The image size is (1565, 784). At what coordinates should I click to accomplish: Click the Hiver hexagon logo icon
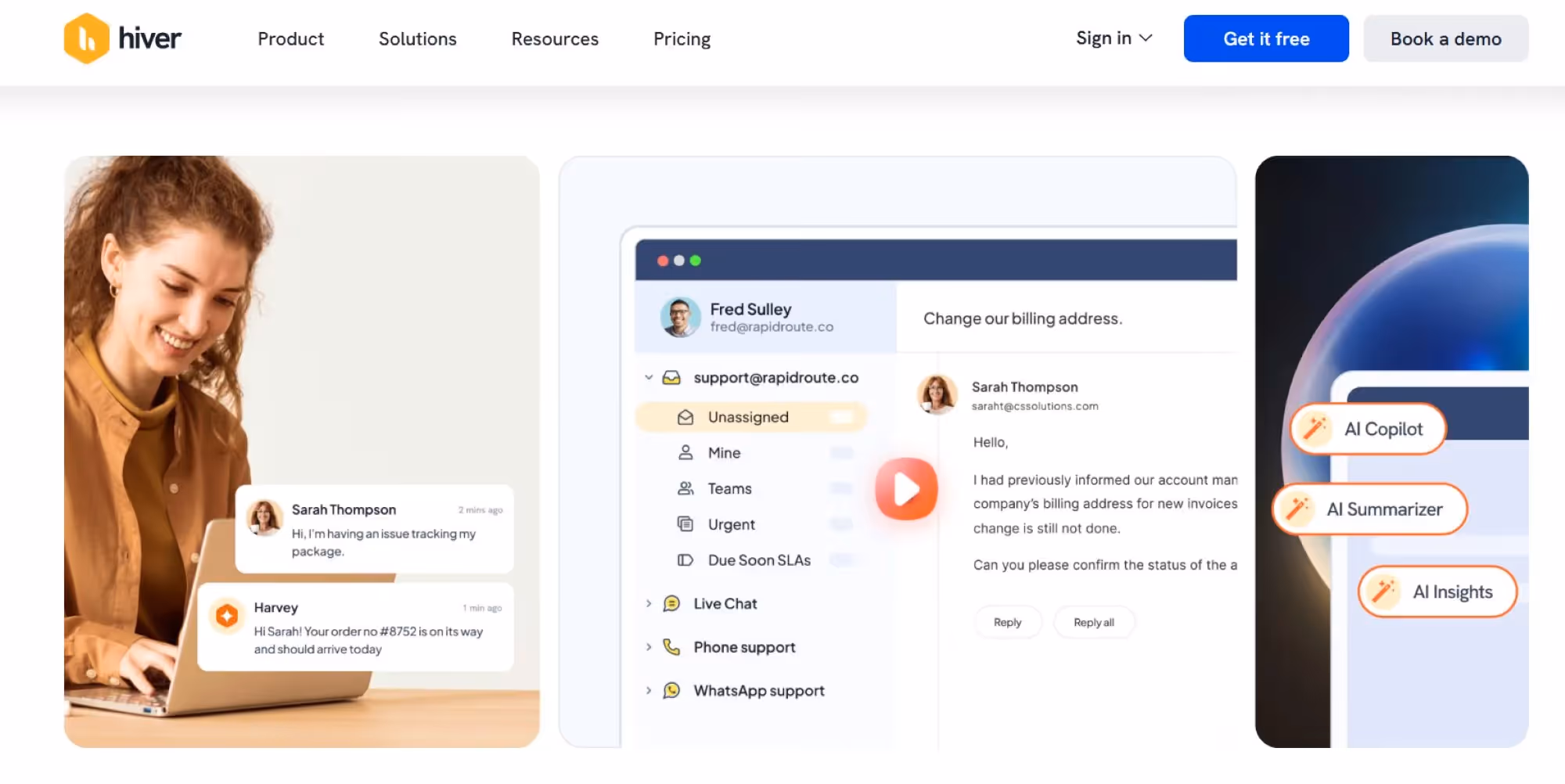click(x=86, y=38)
